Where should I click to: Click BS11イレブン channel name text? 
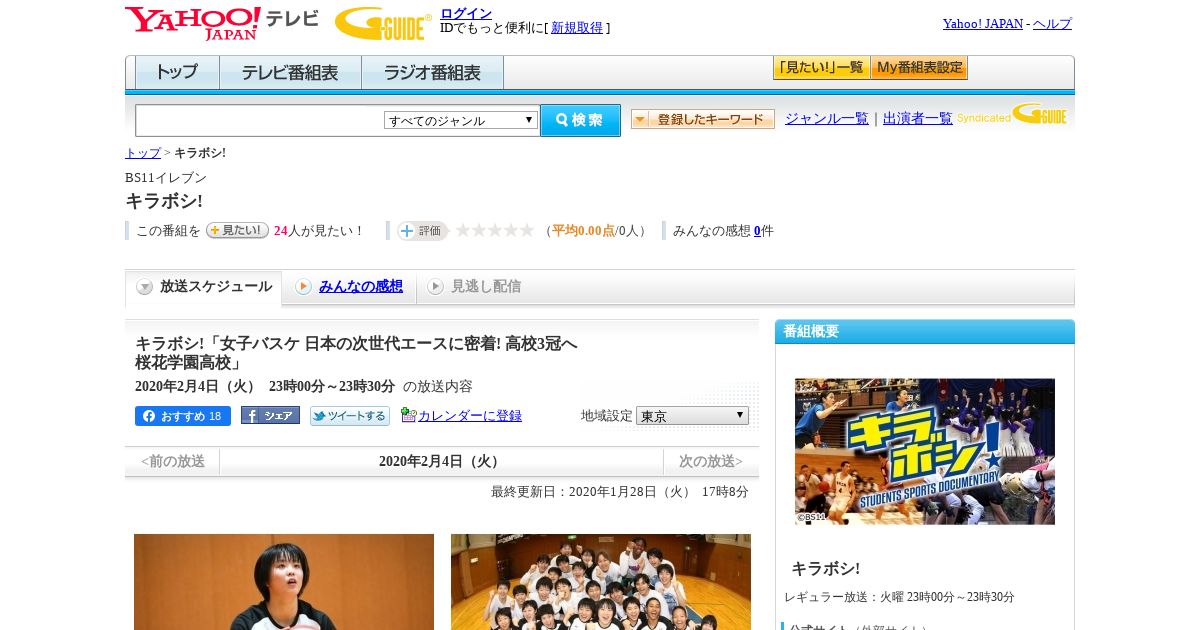click(x=166, y=177)
